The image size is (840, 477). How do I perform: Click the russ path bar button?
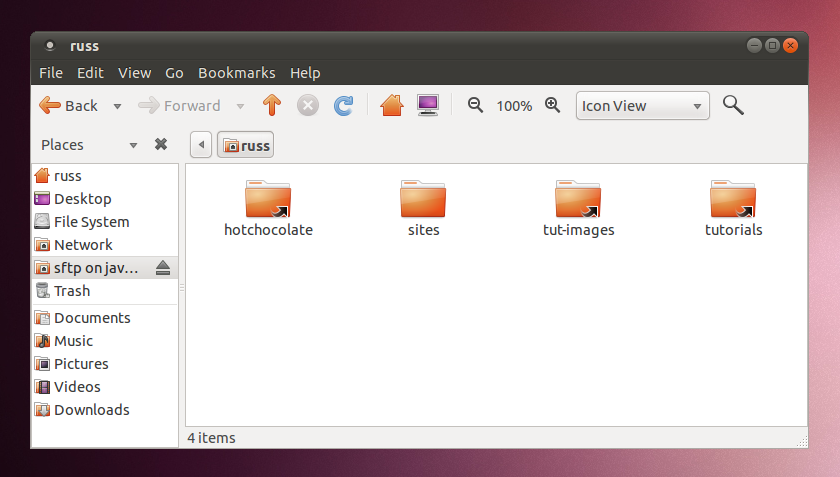pyautogui.click(x=245, y=145)
